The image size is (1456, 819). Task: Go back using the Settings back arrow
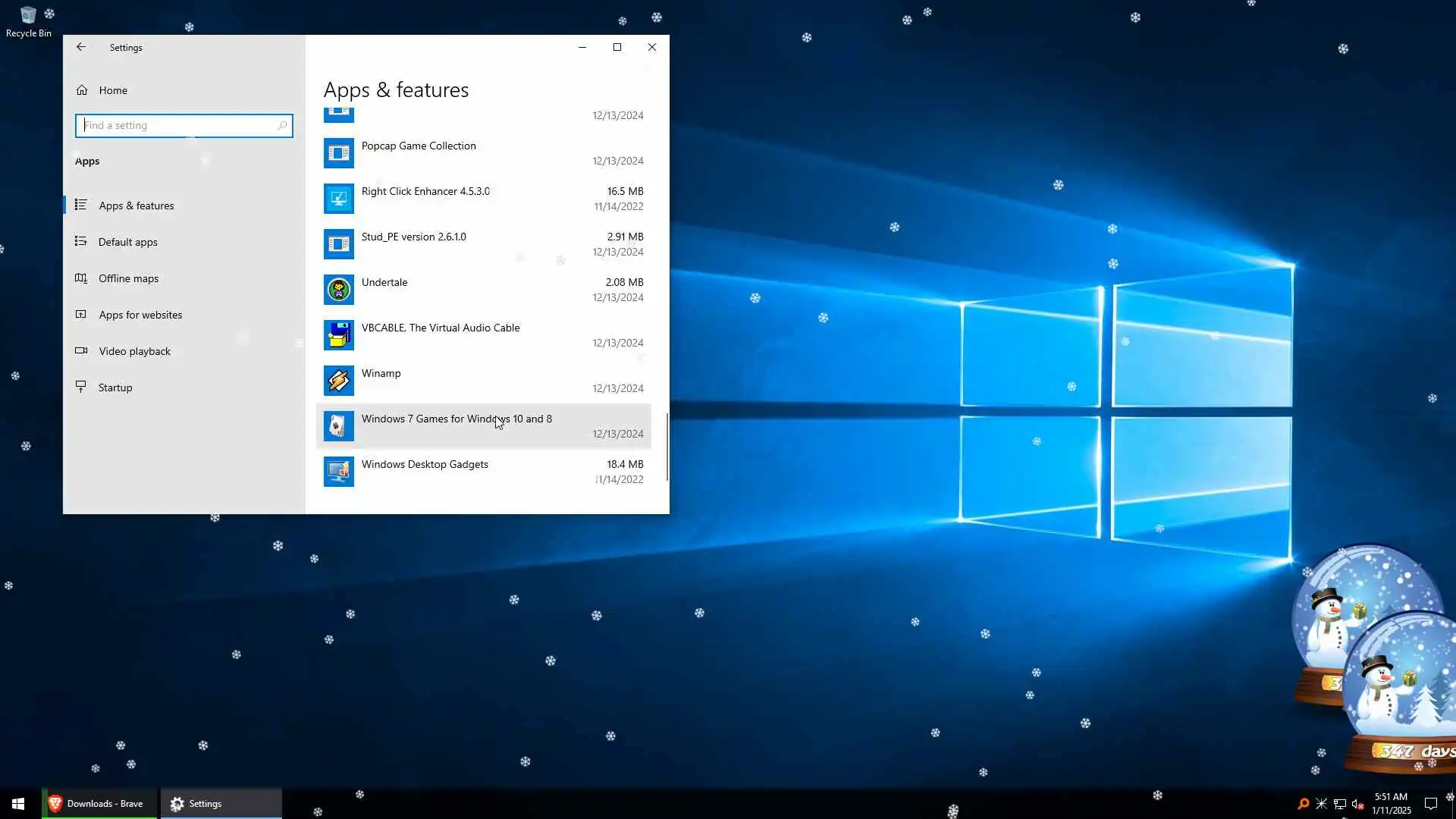coord(81,47)
